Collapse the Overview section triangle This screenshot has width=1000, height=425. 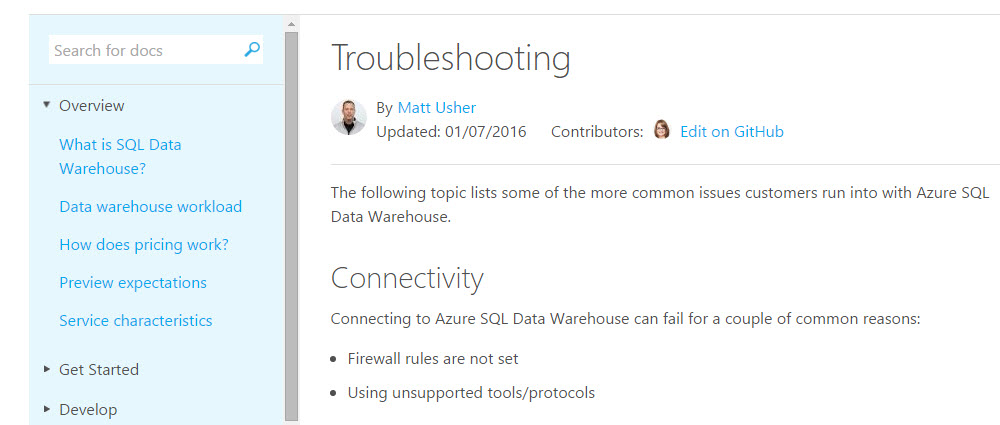coord(46,105)
